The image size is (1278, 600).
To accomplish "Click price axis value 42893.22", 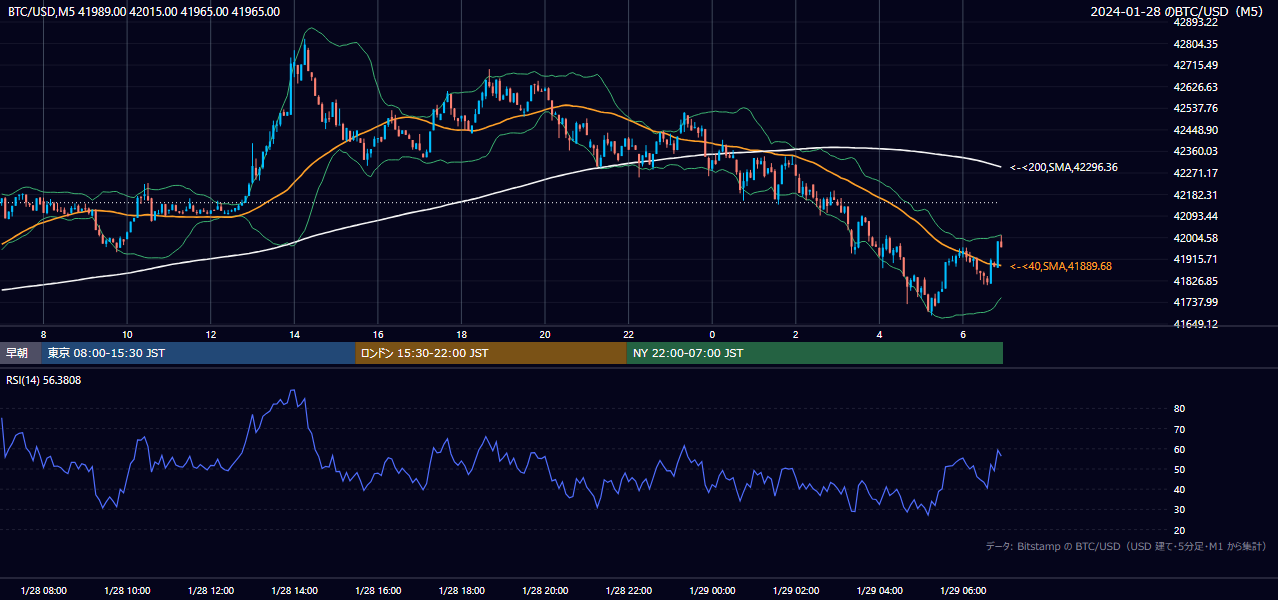I will pos(1197,22).
